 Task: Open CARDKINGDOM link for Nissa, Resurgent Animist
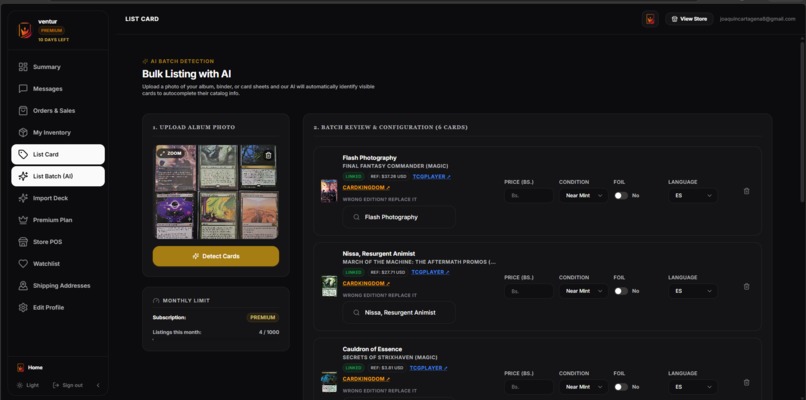coord(366,283)
